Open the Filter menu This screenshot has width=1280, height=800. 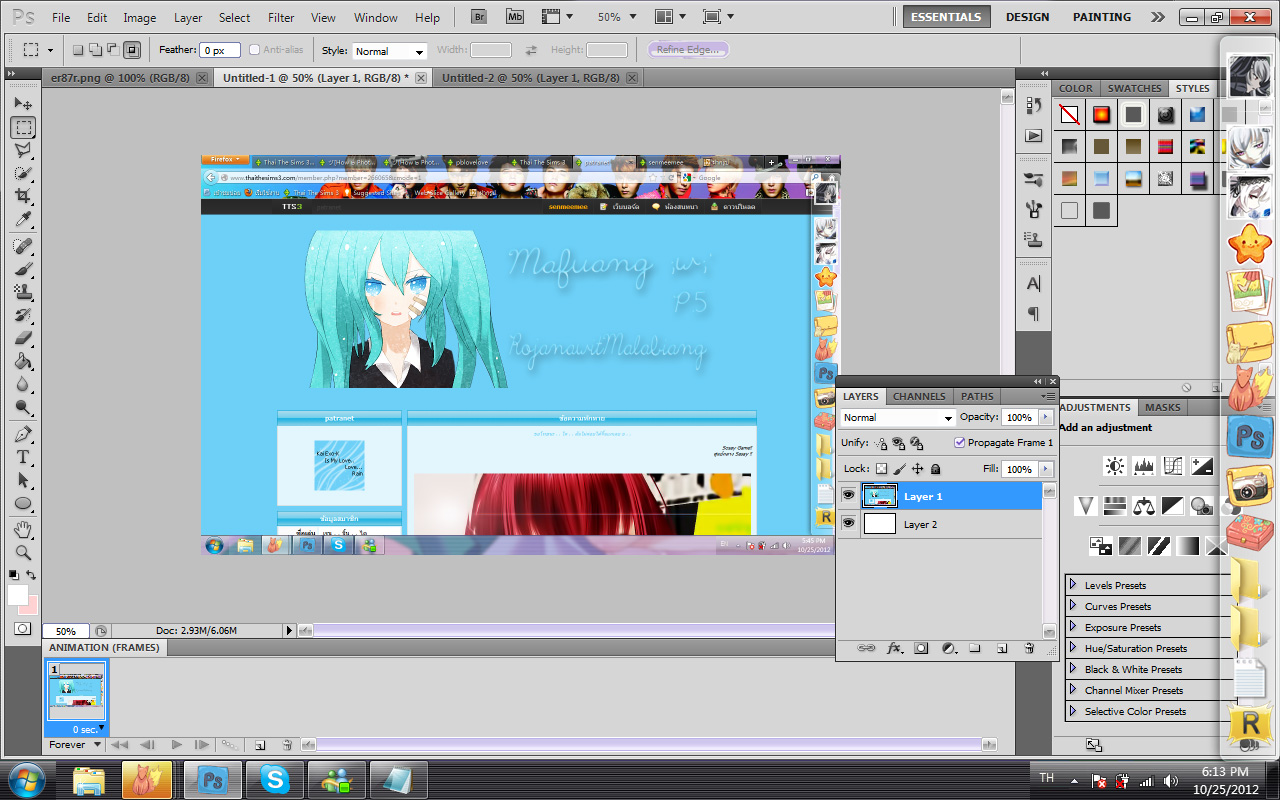281,17
